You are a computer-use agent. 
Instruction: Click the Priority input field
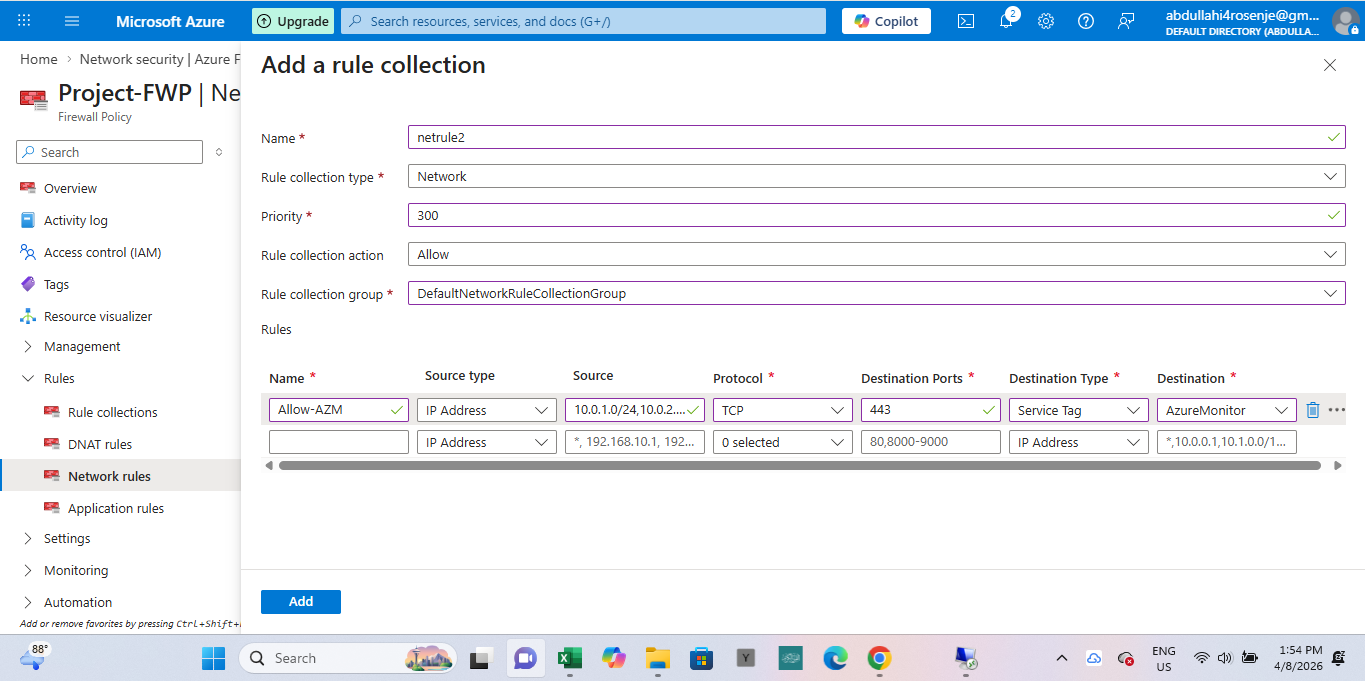[x=866, y=216]
